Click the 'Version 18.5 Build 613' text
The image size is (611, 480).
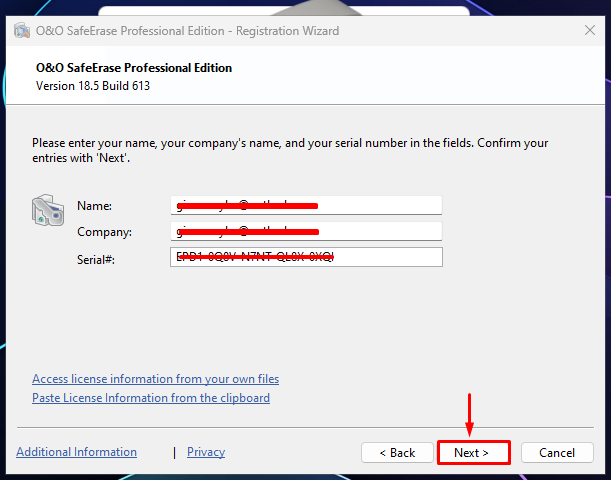coord(93,86)
